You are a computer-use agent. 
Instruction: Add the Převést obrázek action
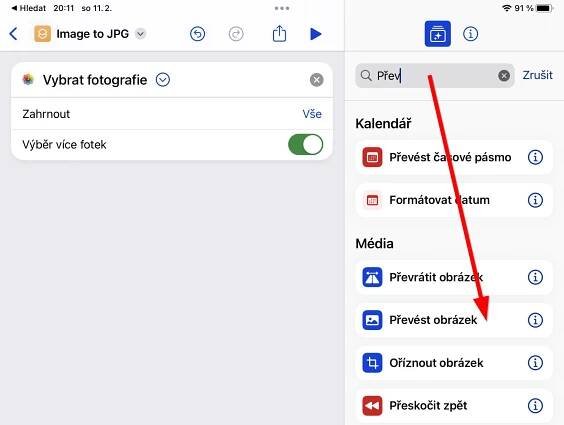[x=454, y=320]
